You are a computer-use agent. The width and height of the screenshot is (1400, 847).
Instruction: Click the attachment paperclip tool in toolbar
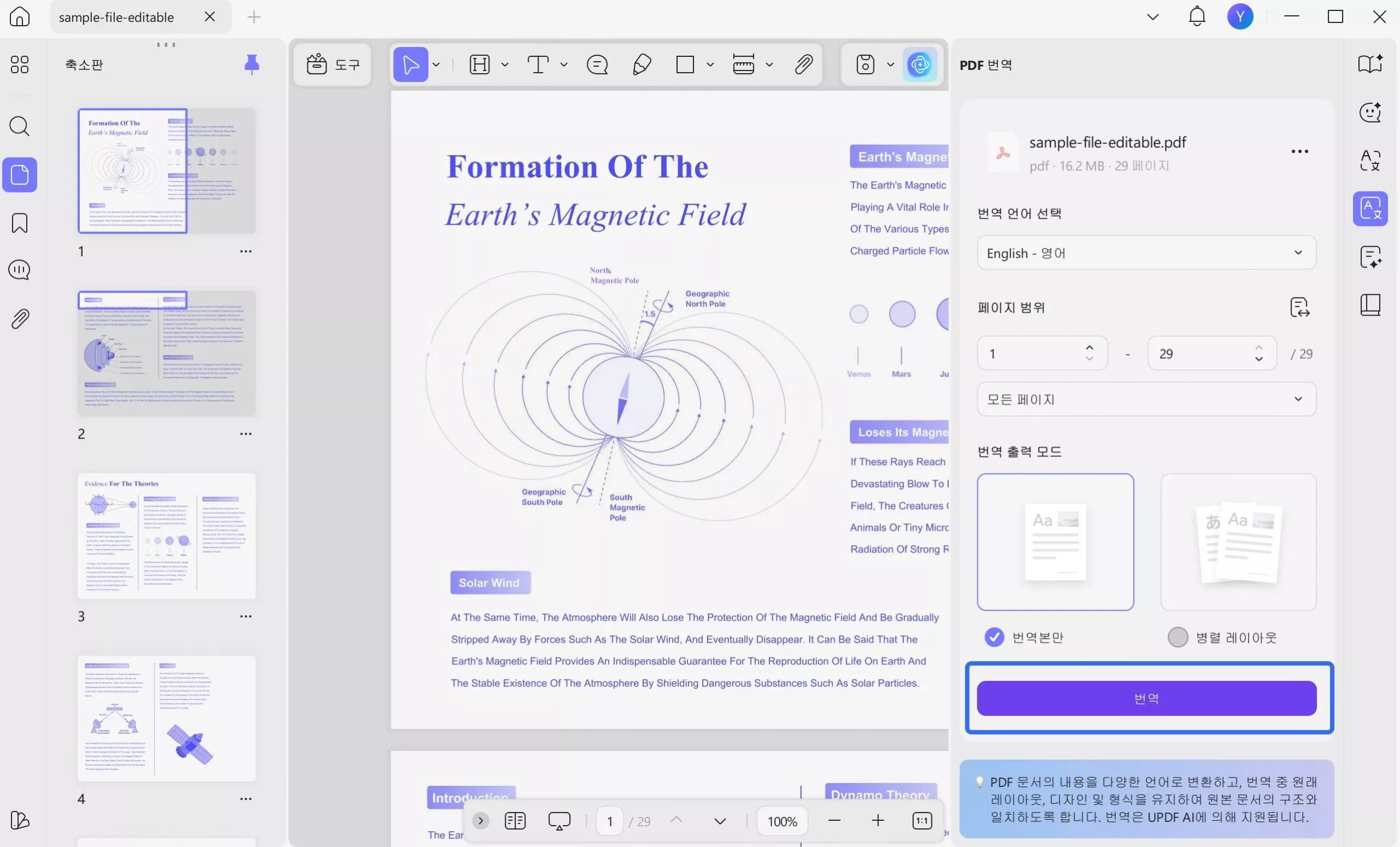tap(804, 64)
